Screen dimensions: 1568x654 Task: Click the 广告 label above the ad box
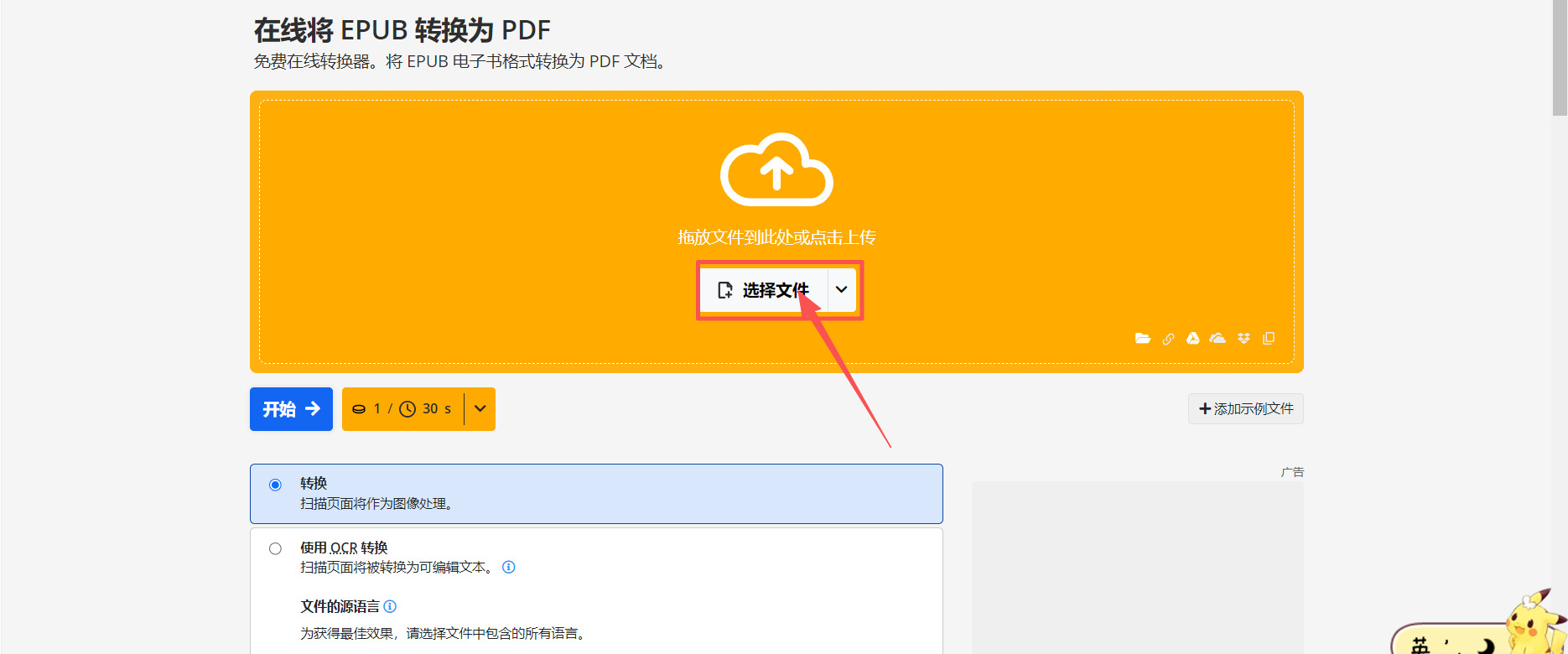(x=1292, y=472)
